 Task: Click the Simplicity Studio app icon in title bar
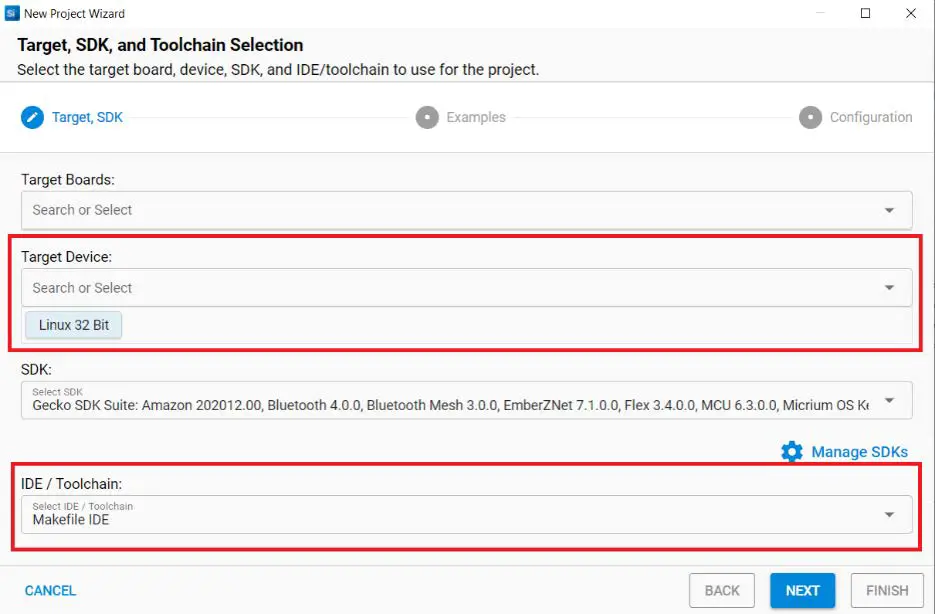(x=12, y=13)
